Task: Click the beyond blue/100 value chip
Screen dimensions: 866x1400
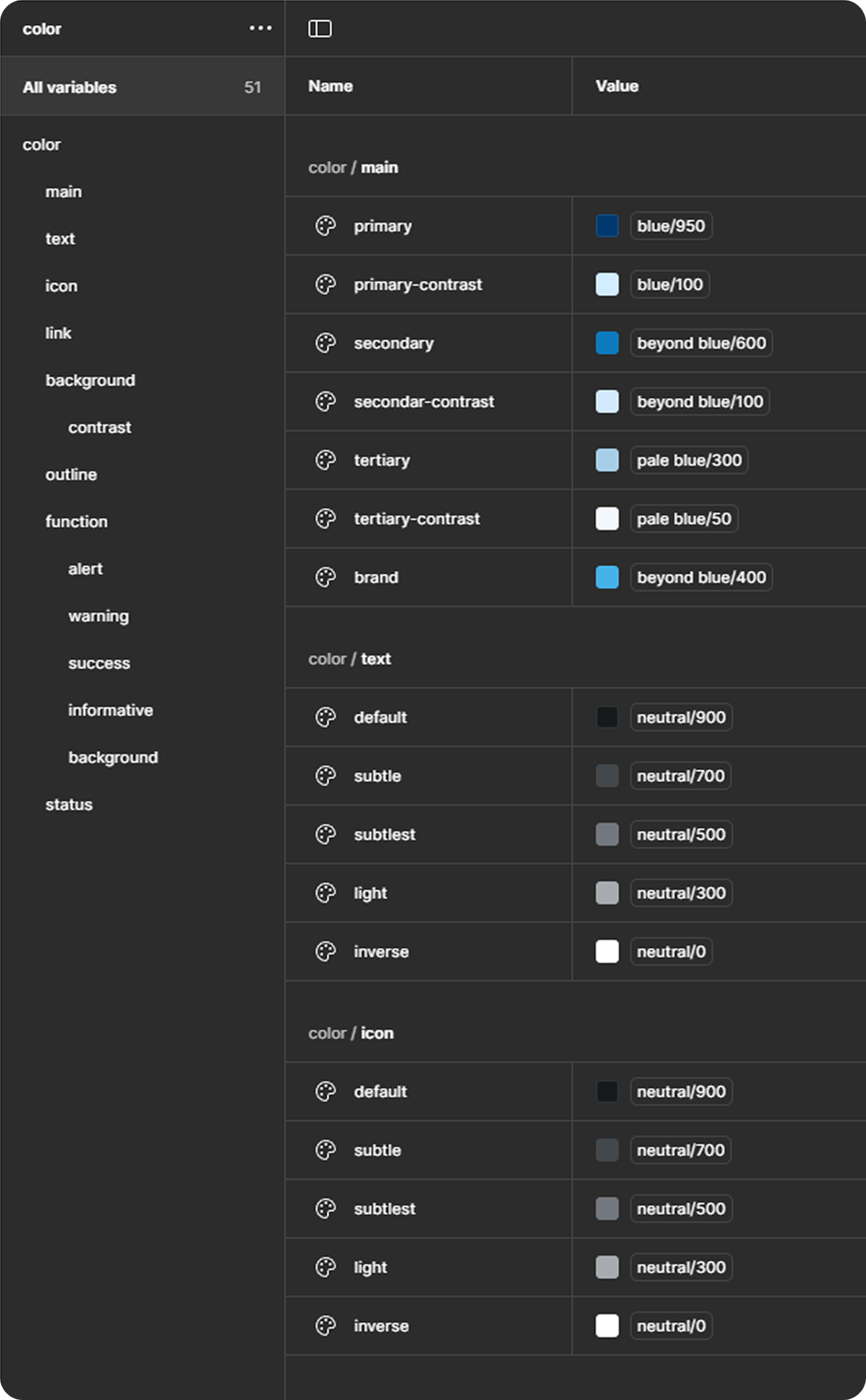Action: pyautogui.click(x=700, y=401)
